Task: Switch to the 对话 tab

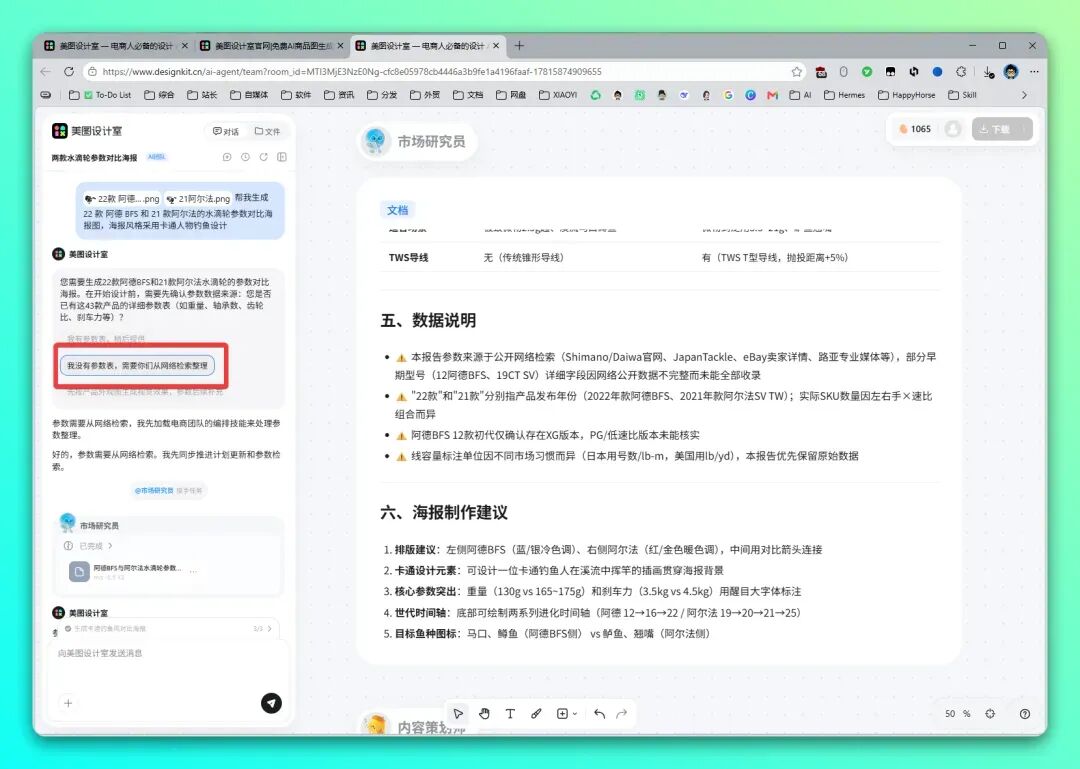Action: tap(225, 131)
